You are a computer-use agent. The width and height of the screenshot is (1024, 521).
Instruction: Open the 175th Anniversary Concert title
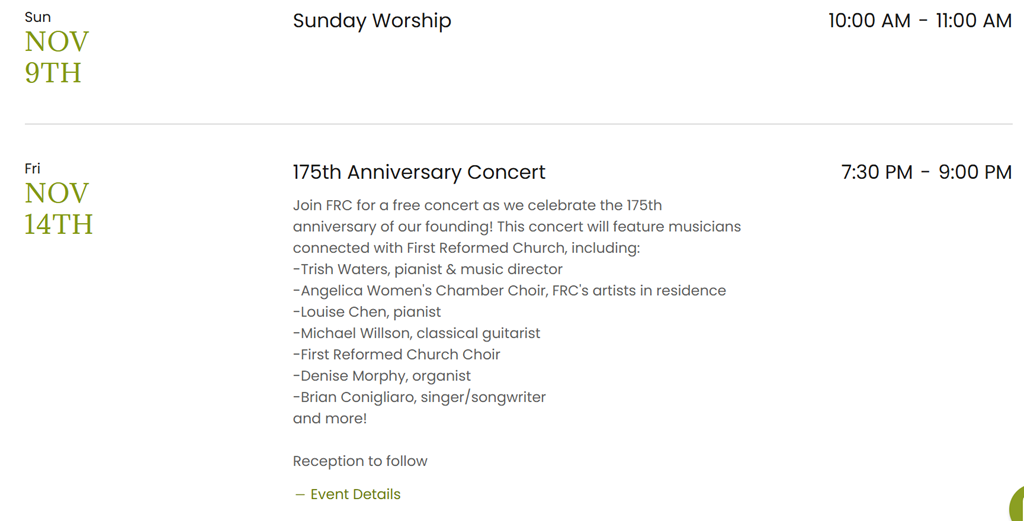pyautogui.click(x=419, y=172)
